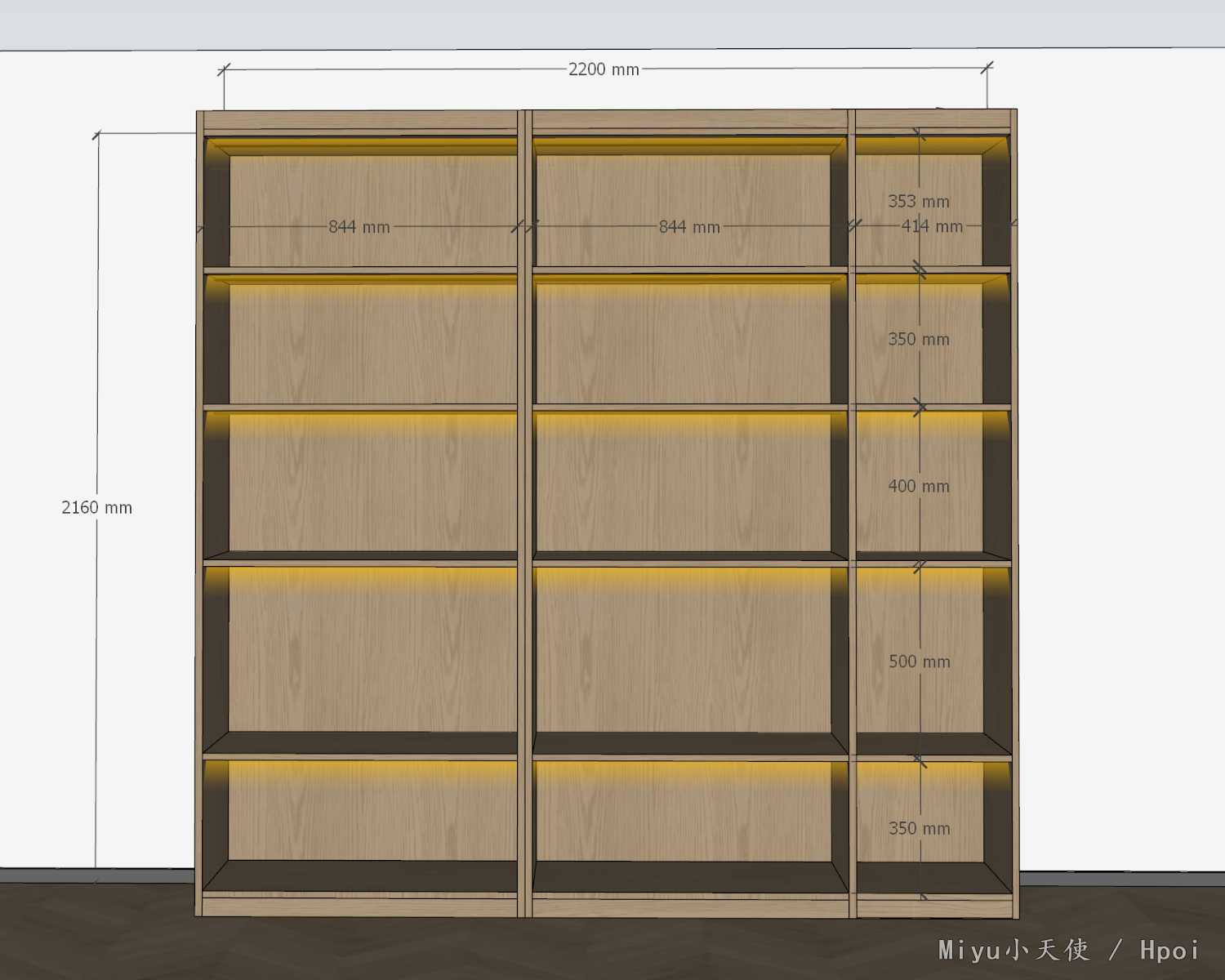Click the bottom-row 350 mm dimension label

(919, 829)
